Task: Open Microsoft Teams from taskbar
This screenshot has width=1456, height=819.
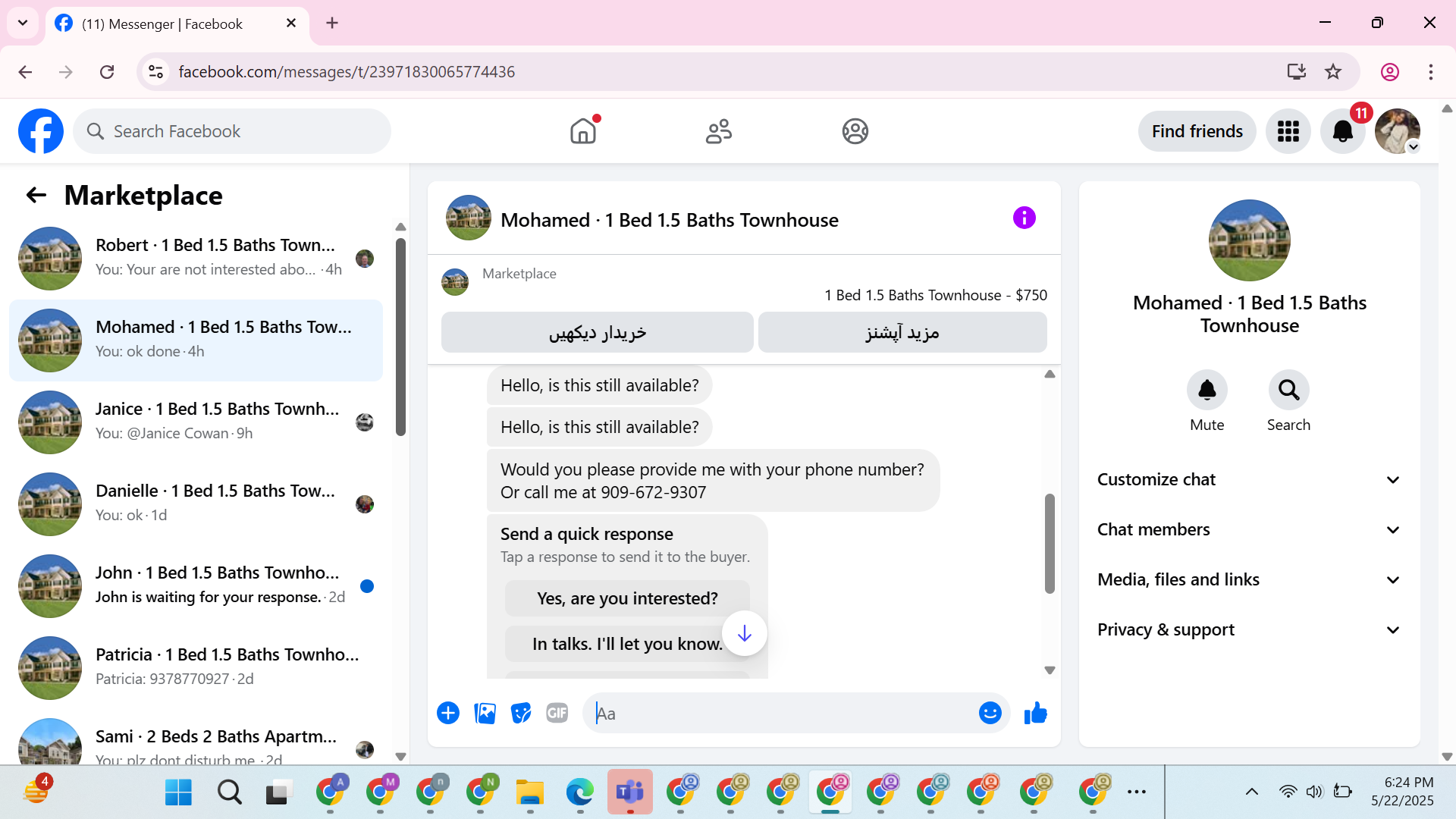Action: [x=630, y=792]
